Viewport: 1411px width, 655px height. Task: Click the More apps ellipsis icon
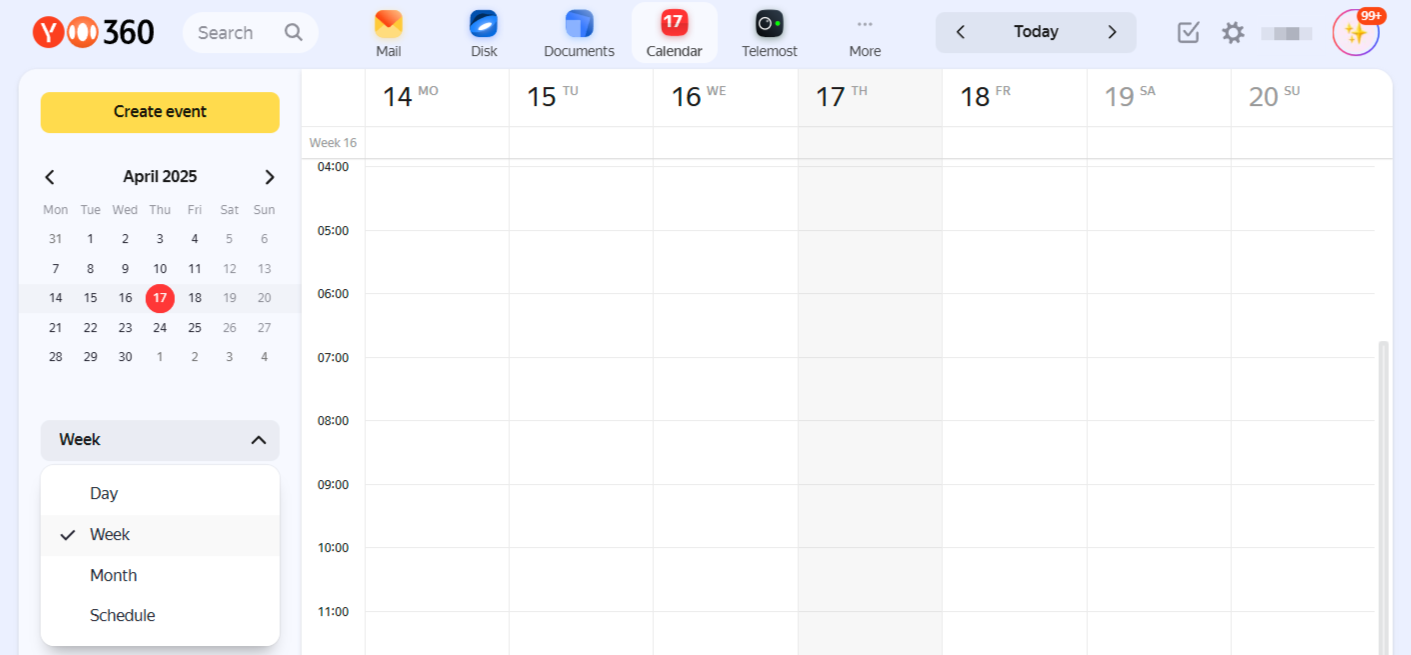(865, 24)
